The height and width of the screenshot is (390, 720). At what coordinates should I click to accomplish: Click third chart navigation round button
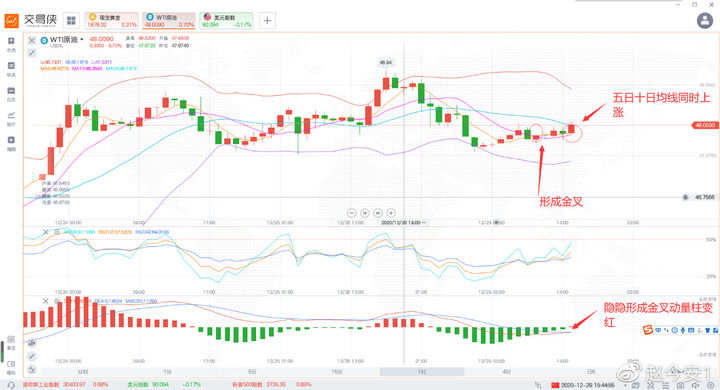tap(377, 213)
